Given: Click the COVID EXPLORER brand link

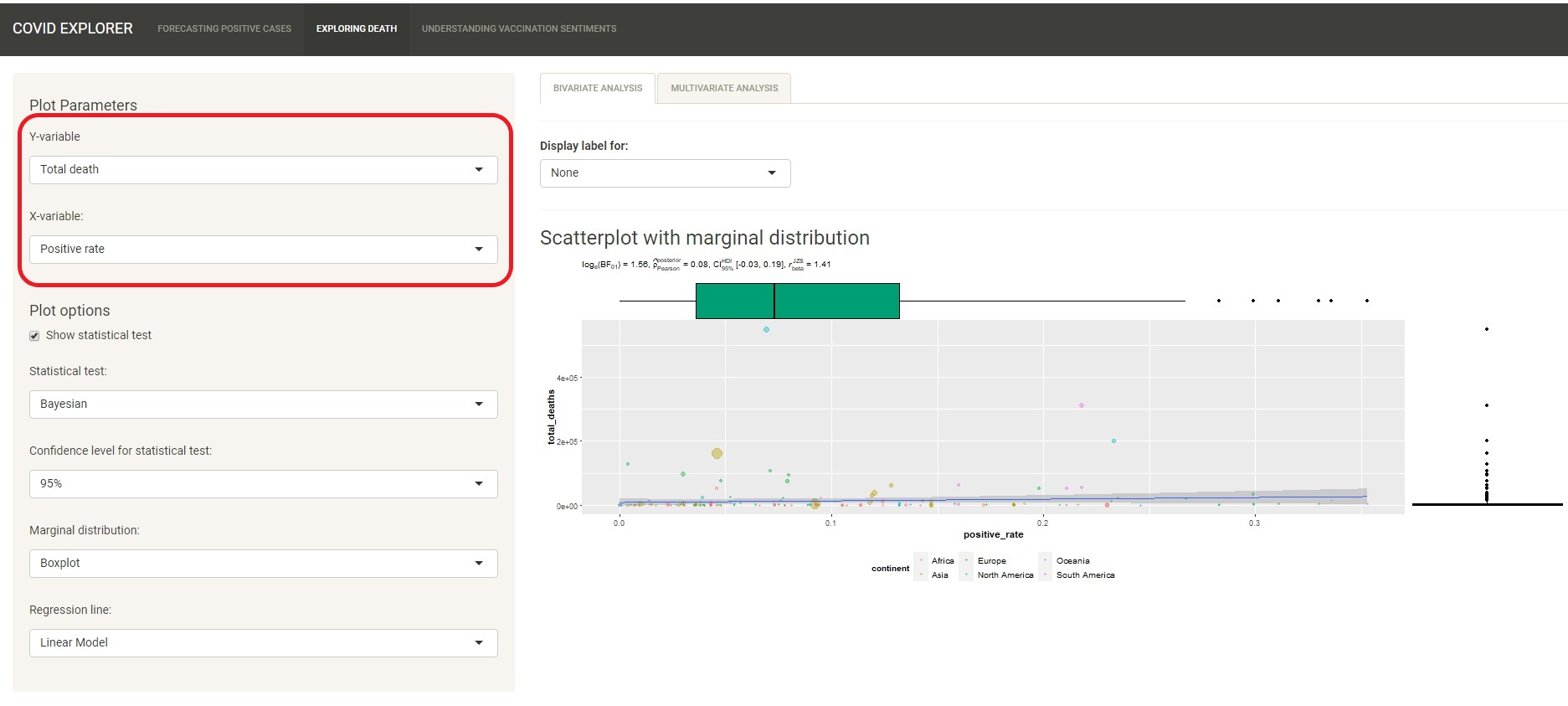Looking at the screenshot, I should [73, 28].
